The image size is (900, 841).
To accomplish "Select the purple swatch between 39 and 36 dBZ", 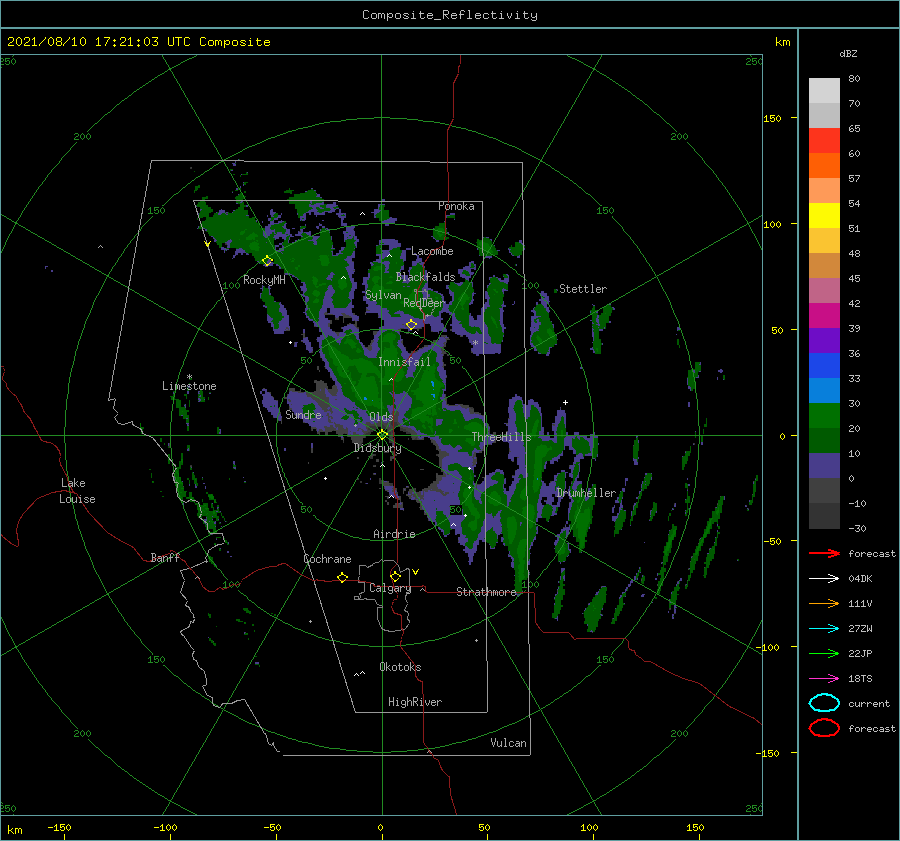I will (x=824, y=340).
